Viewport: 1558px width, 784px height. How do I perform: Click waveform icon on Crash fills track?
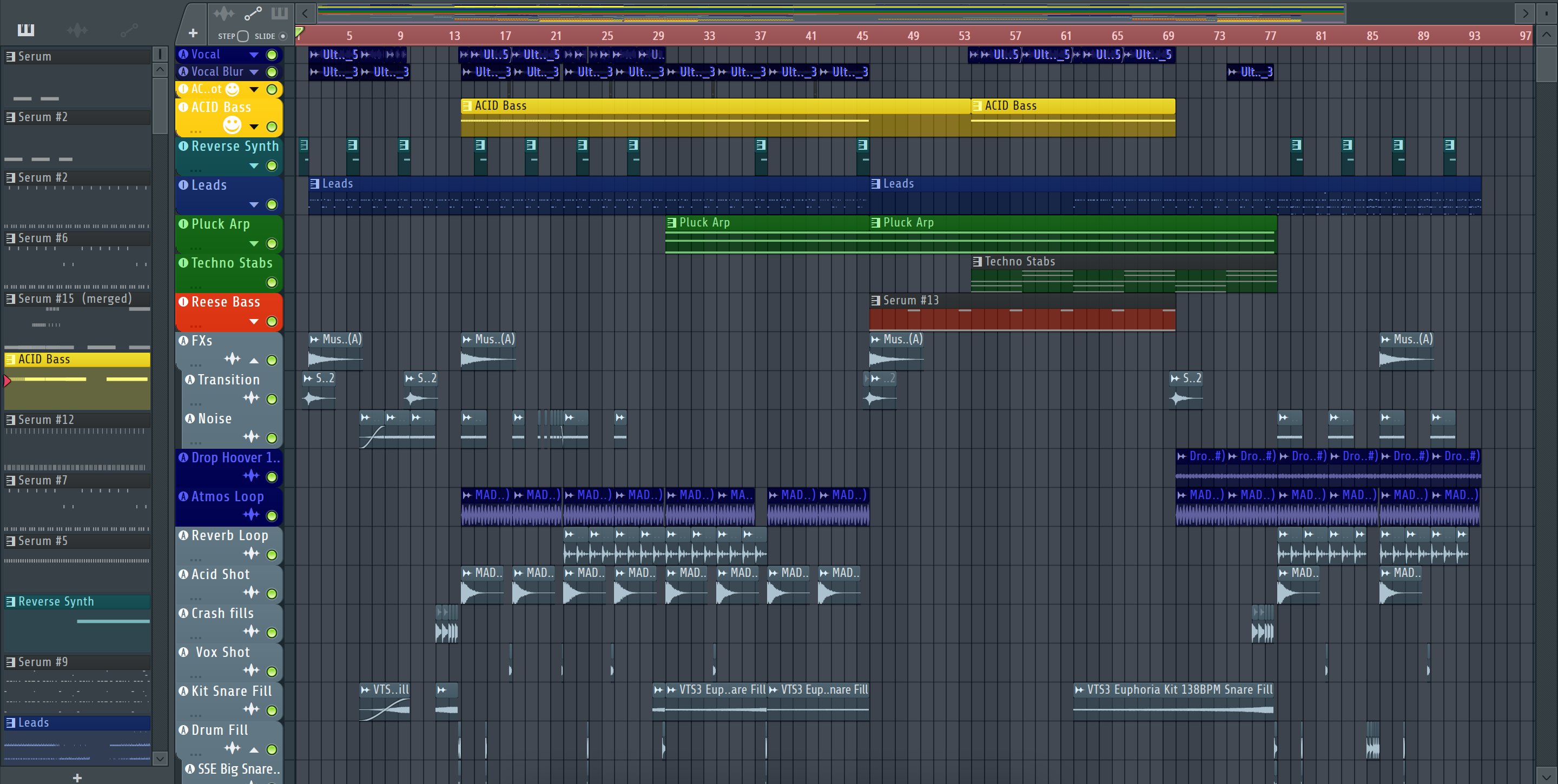pyautogui.click(x=252, y=631)
